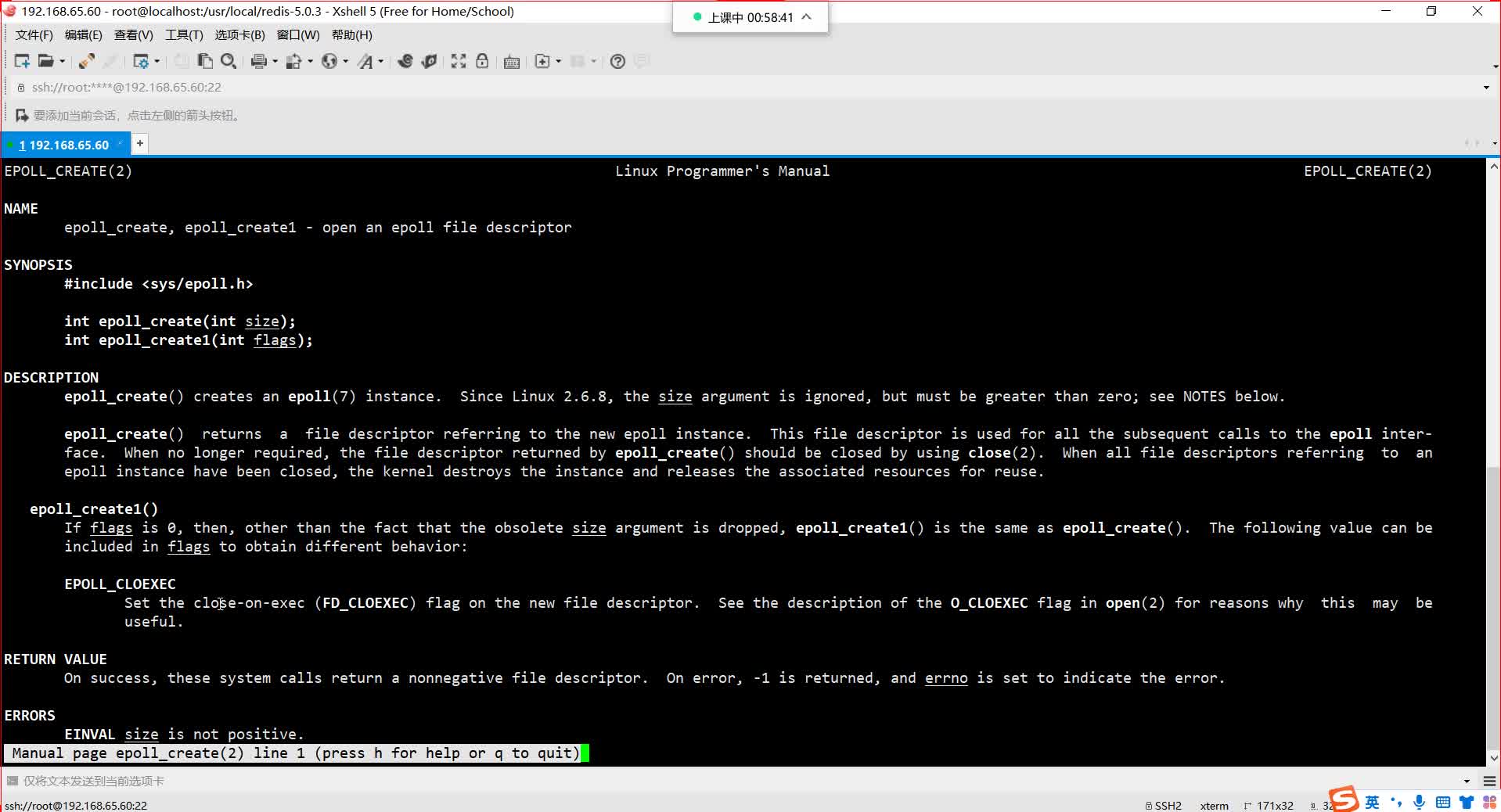This screenshot has width=1501, height=812.
Task: Click the add-current-session arrow icon
Action: (22, 115)
